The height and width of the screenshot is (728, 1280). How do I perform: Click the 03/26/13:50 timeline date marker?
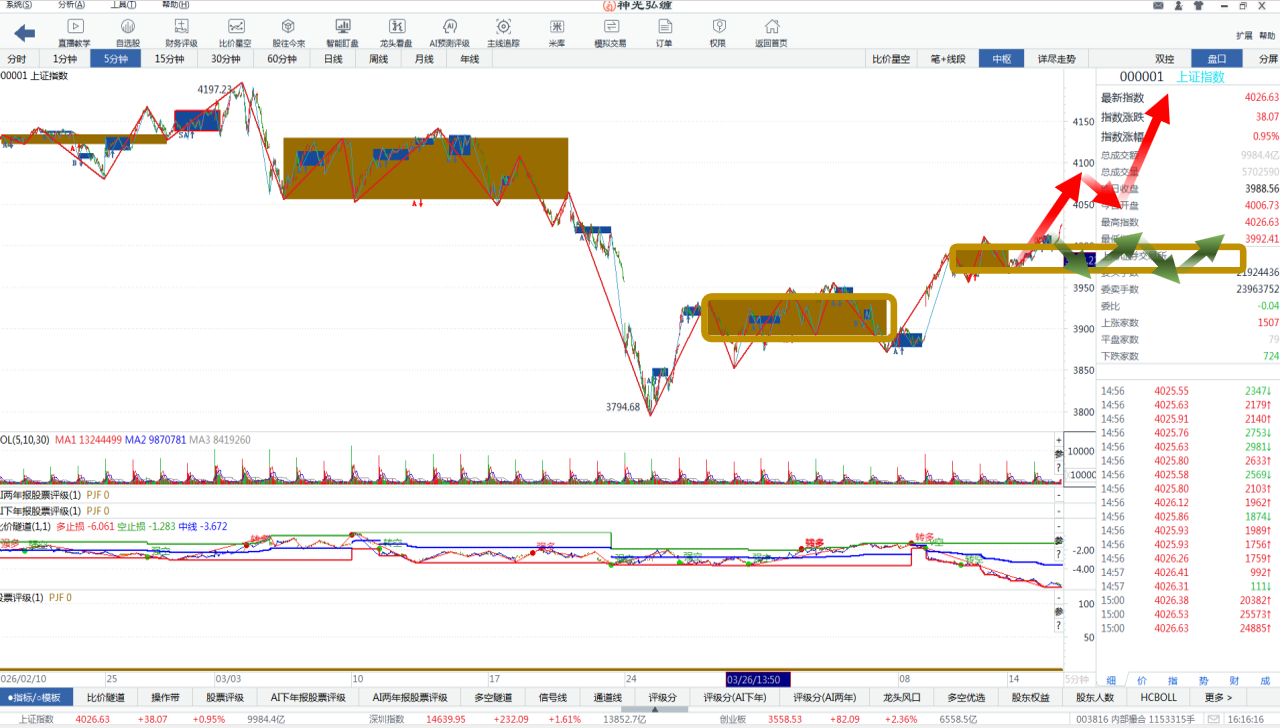pyautogui.click(x=758, y=679)
